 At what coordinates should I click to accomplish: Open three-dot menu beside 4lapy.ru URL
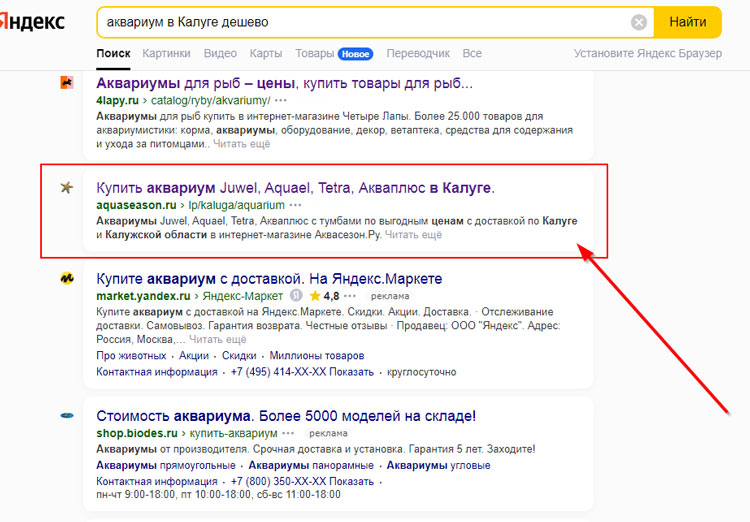click(281, 101)
